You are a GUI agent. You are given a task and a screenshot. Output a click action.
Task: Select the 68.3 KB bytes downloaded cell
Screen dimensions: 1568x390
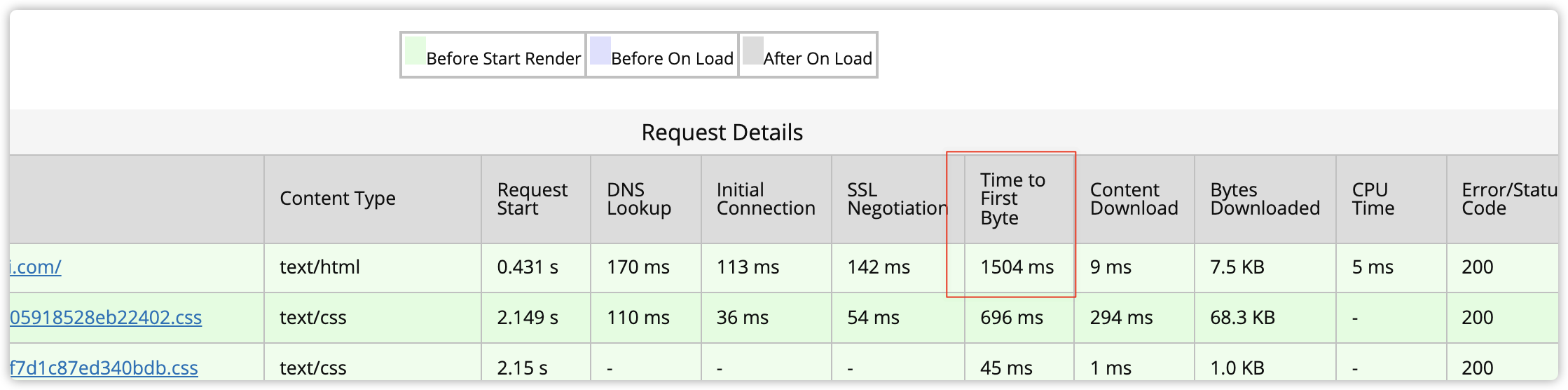pos(1242,318)
